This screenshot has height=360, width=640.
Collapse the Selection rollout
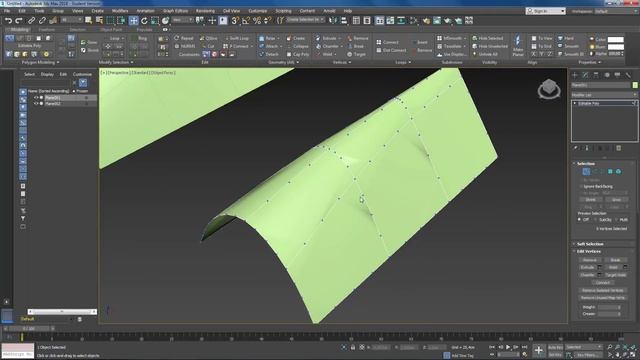[x=586, y=163]
